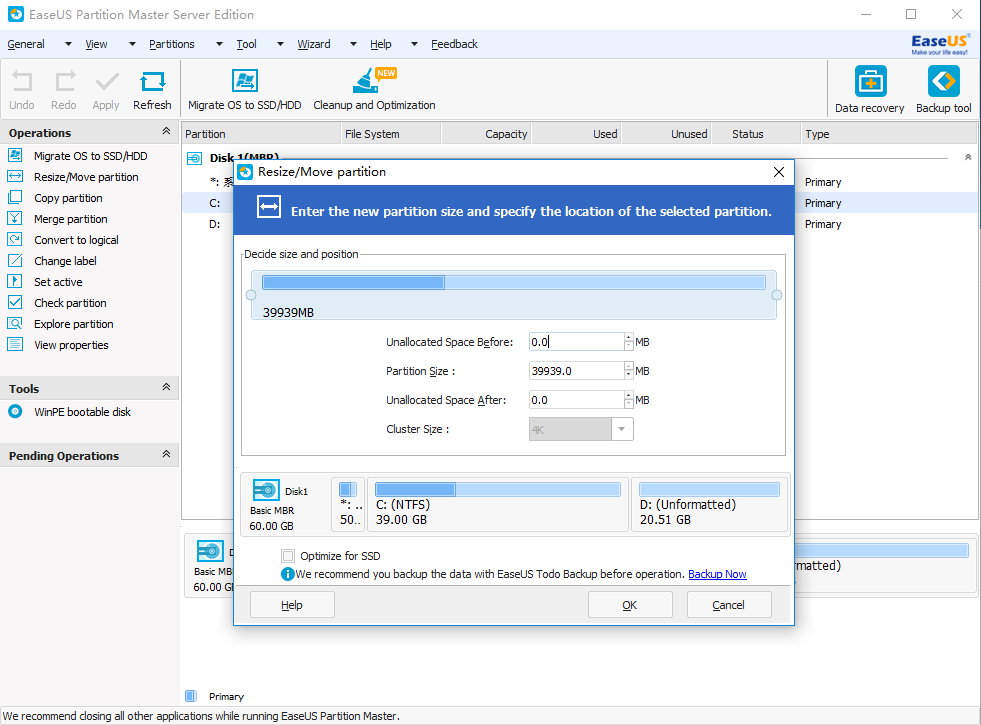Click the partition size bar in dialog

(x=514, y=283)
